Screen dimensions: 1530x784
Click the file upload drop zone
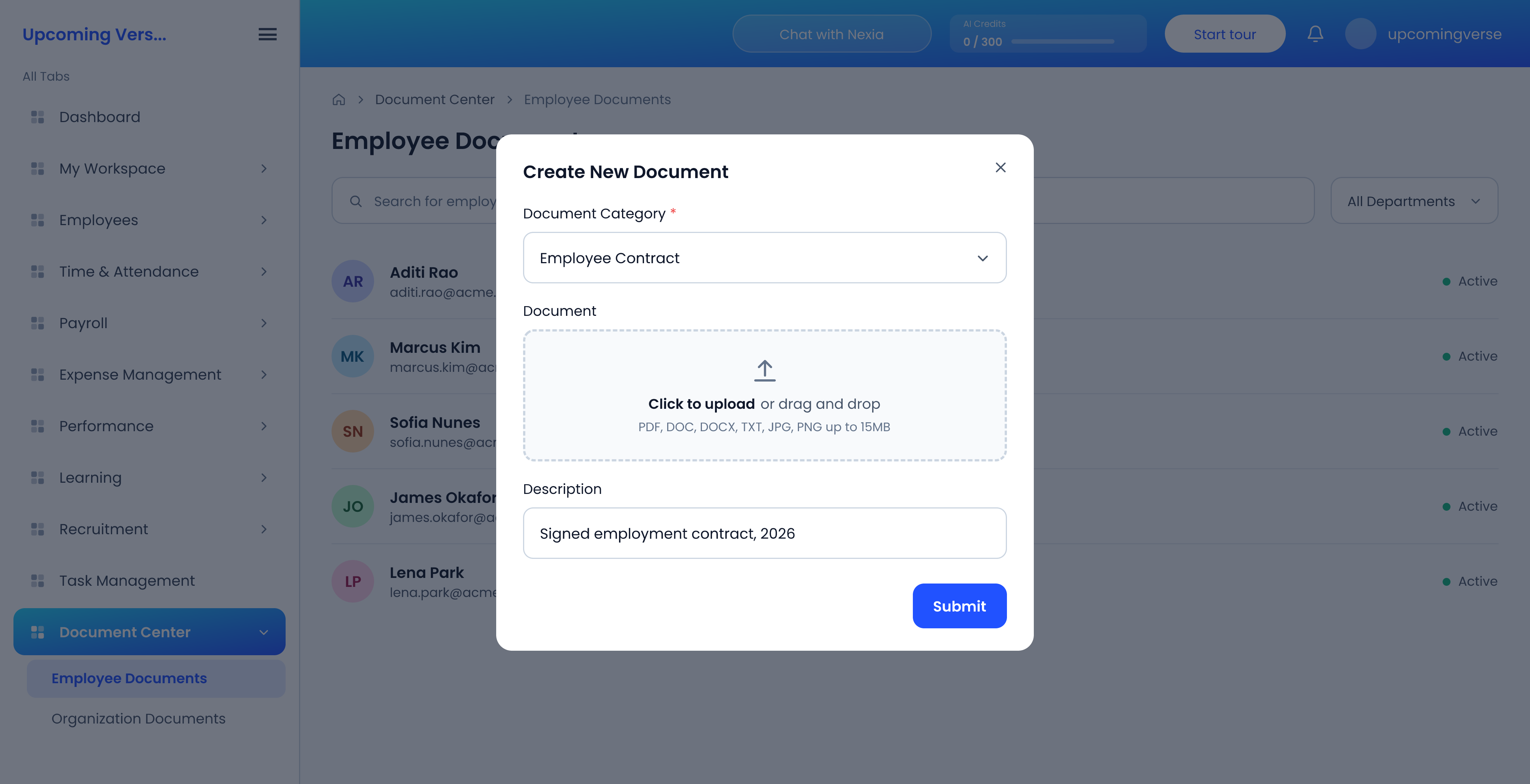point(764,396)
